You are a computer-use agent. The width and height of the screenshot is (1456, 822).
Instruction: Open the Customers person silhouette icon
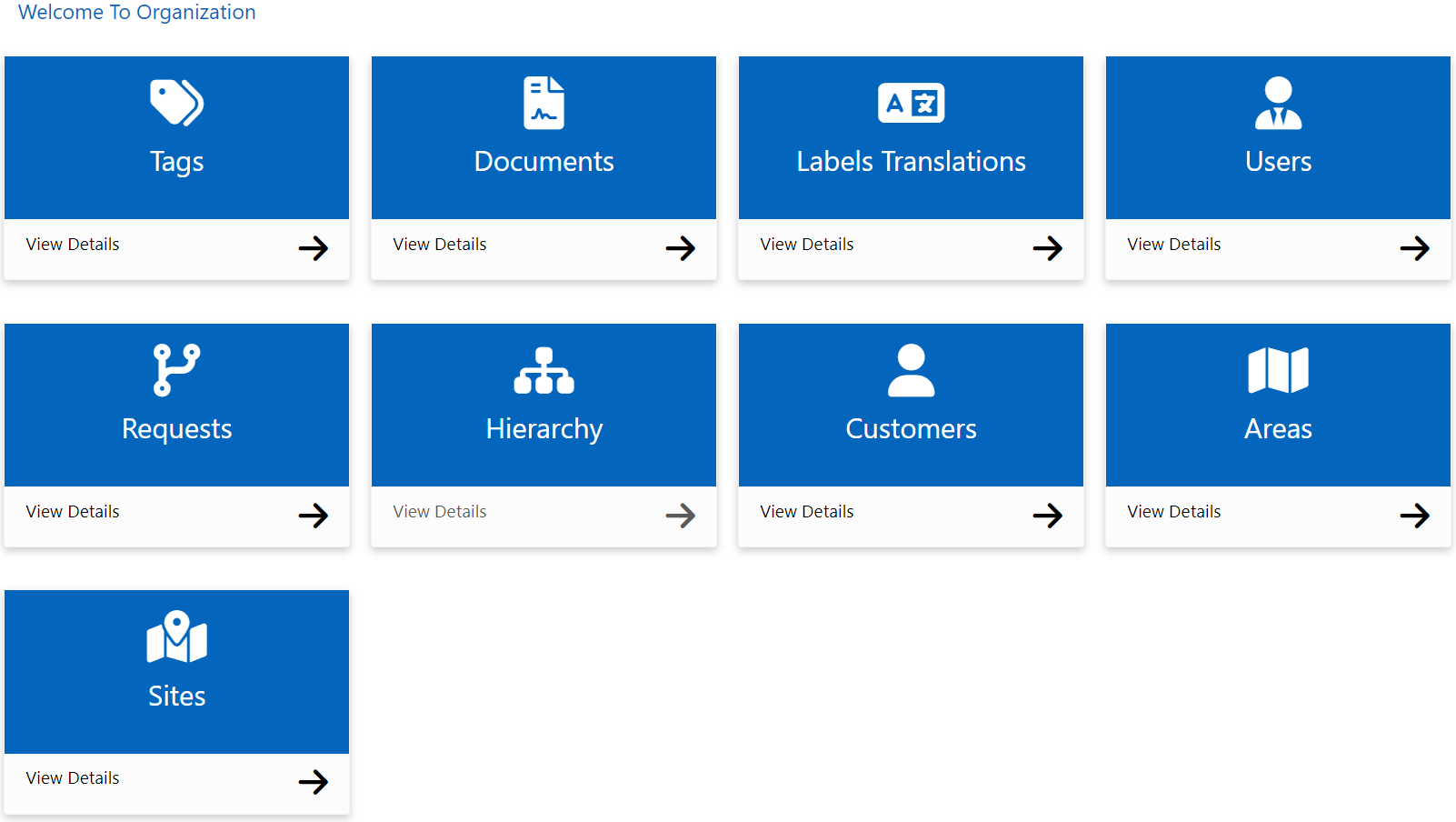pyautogui.click(x=911, y=369)
